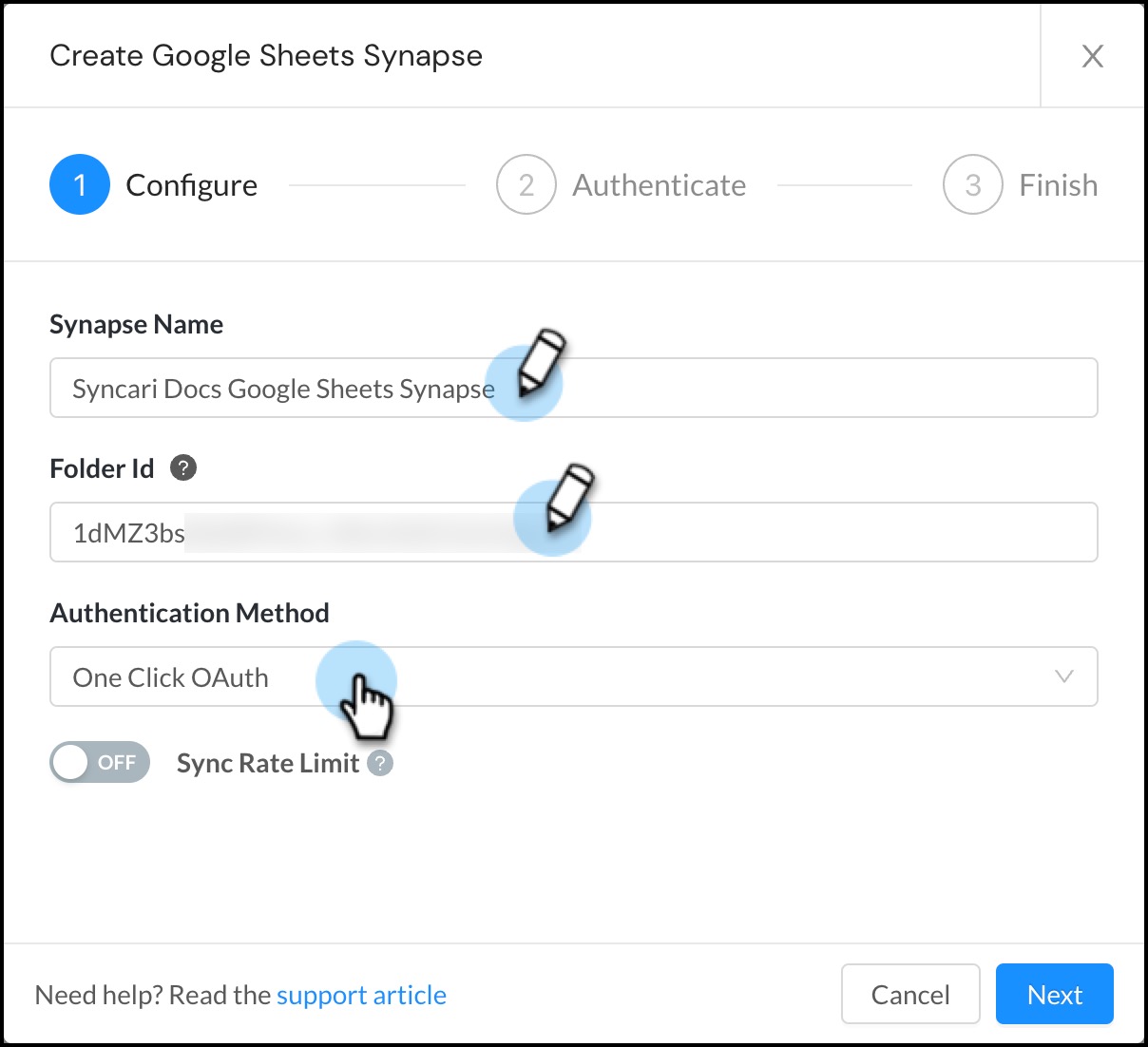Click the pencil icon beside Synapse Name field

tap(538, 367)
